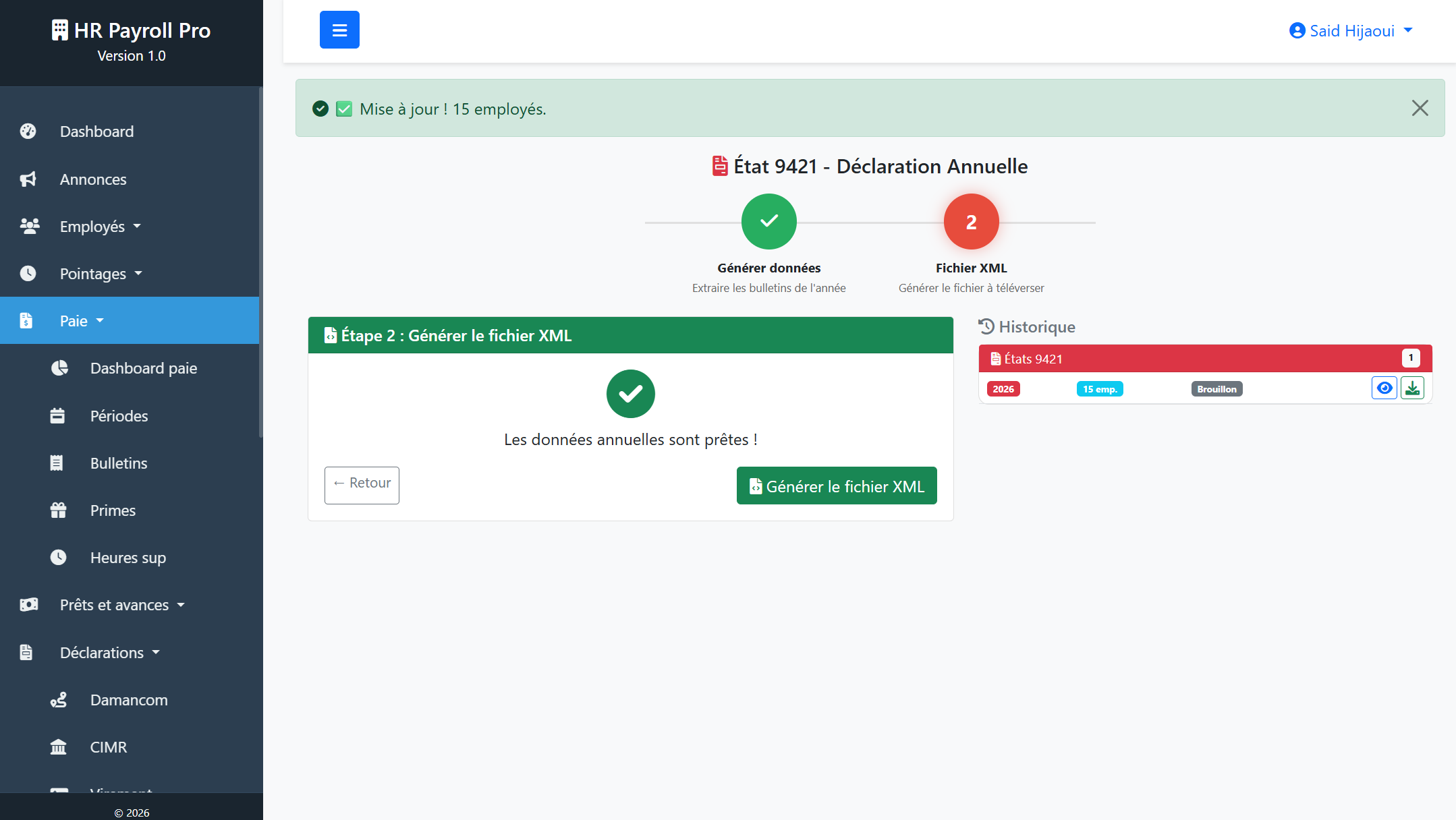Click the Bulletins receipt icon
The width and height of the screenshot is (1456, 820).
tap(57, 463)
